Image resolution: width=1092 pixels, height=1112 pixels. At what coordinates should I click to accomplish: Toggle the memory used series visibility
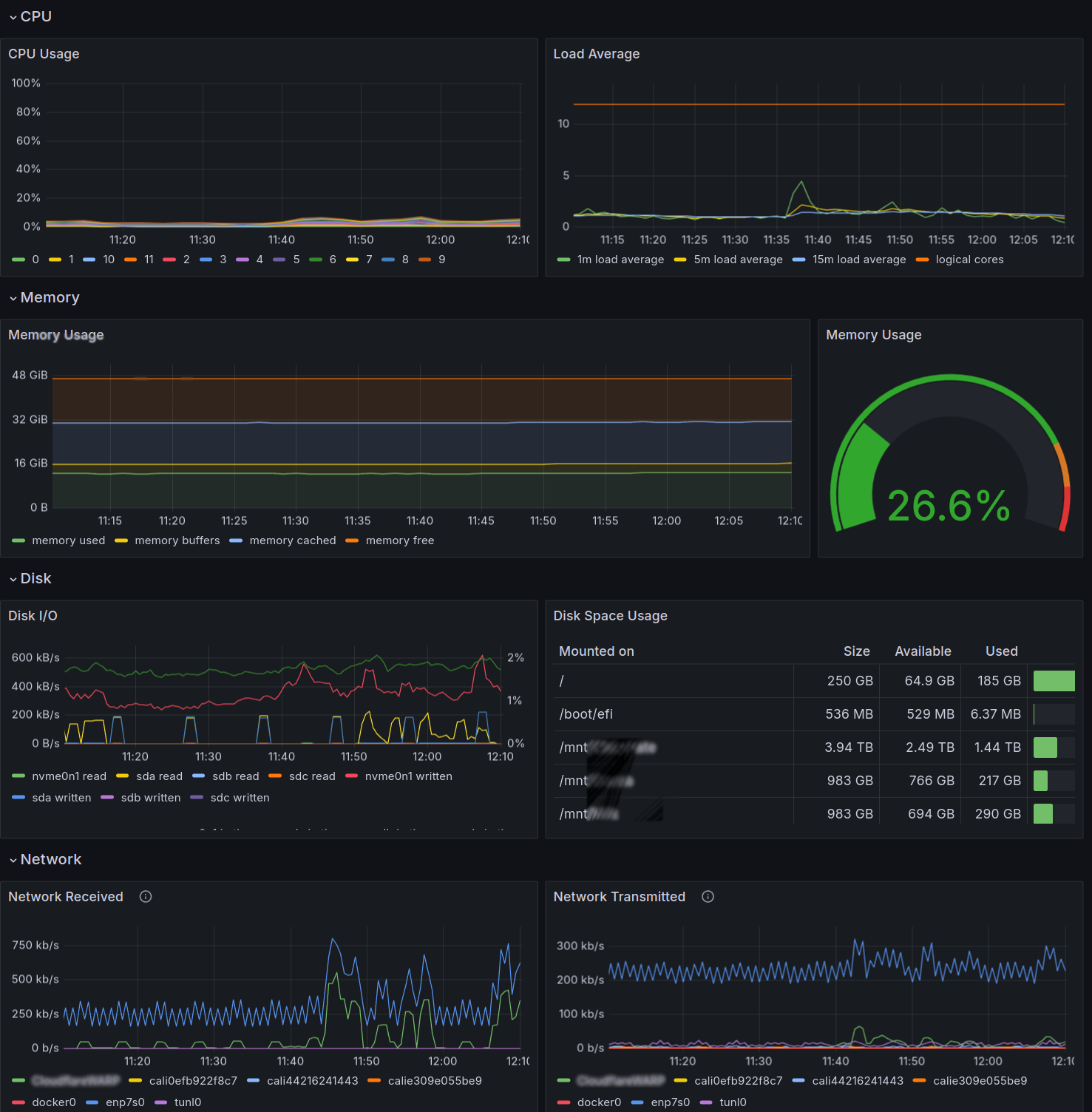pos(68,540)
